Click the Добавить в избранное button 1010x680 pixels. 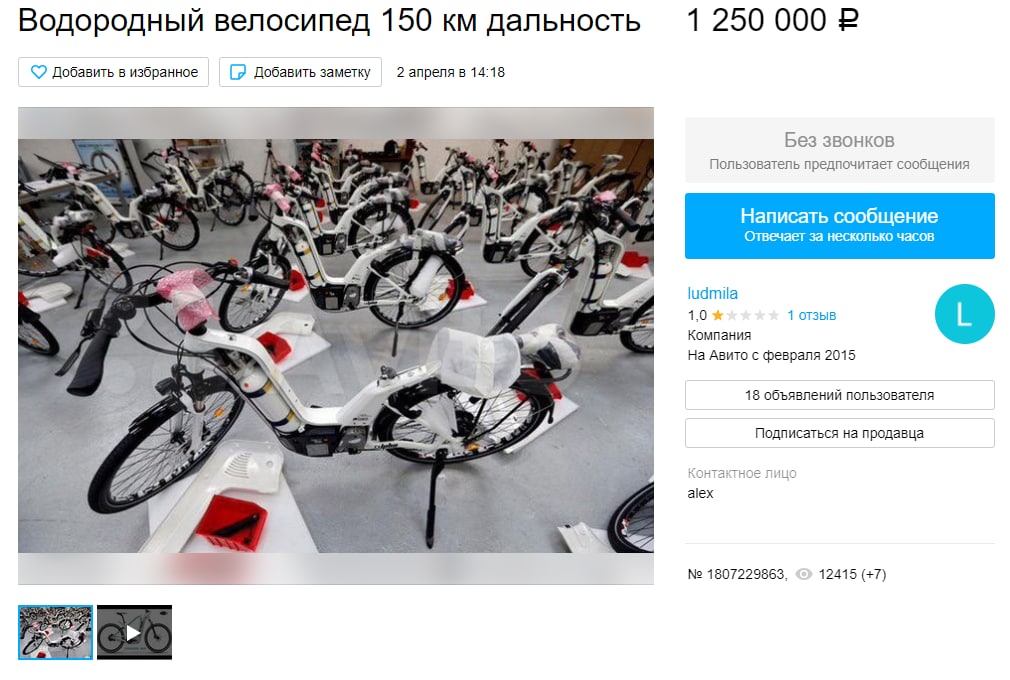coord(113,72)
